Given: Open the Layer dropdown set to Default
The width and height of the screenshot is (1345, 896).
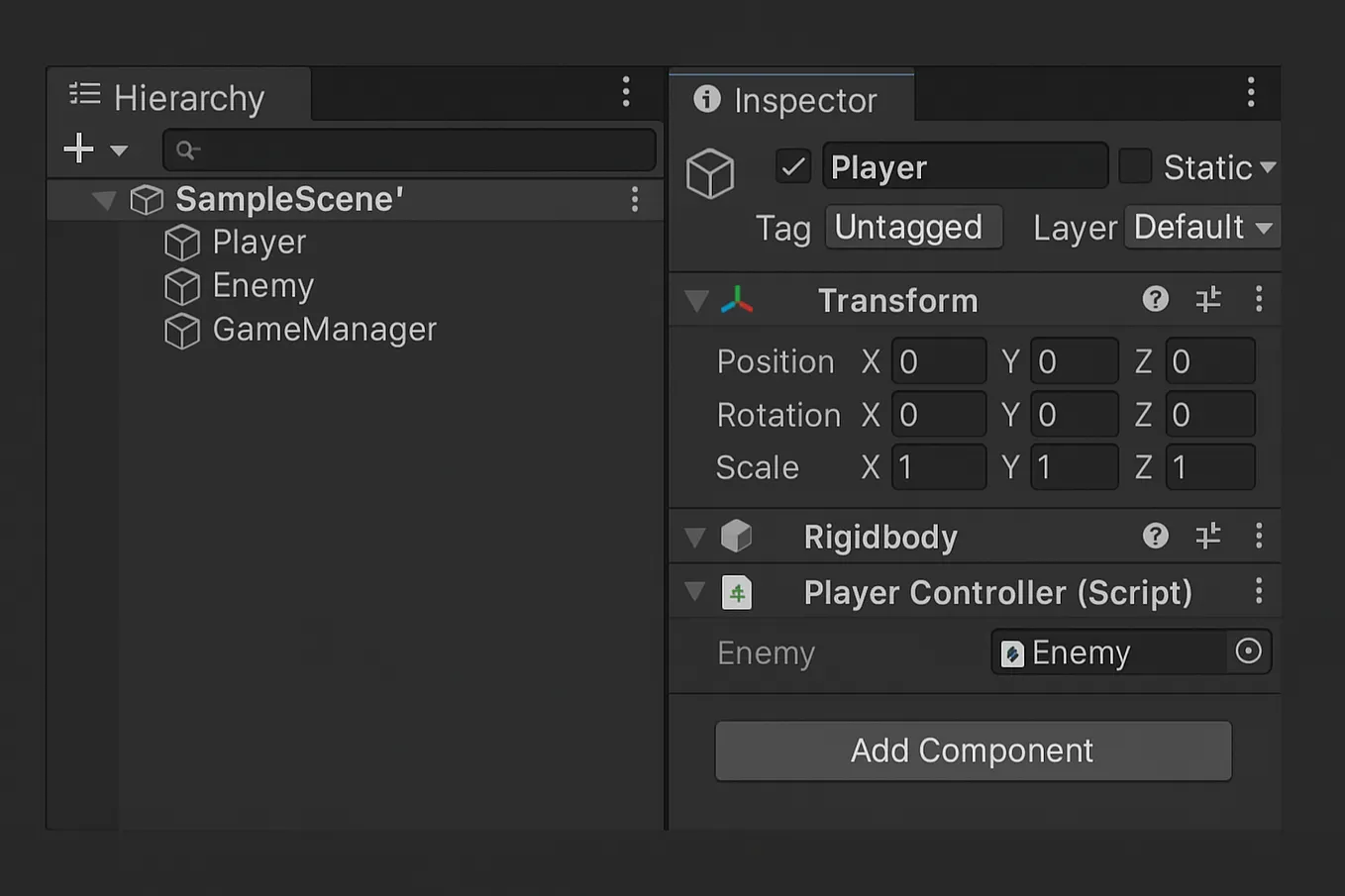Looking at the screenshot, I should [x=1201, y=227].
